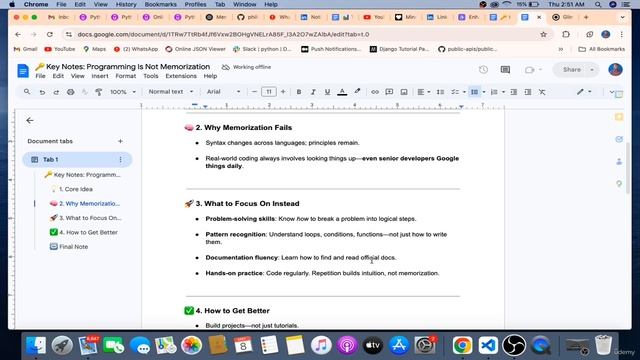Add a comment from the toolbar
The image size is (640, 360).
389,92
